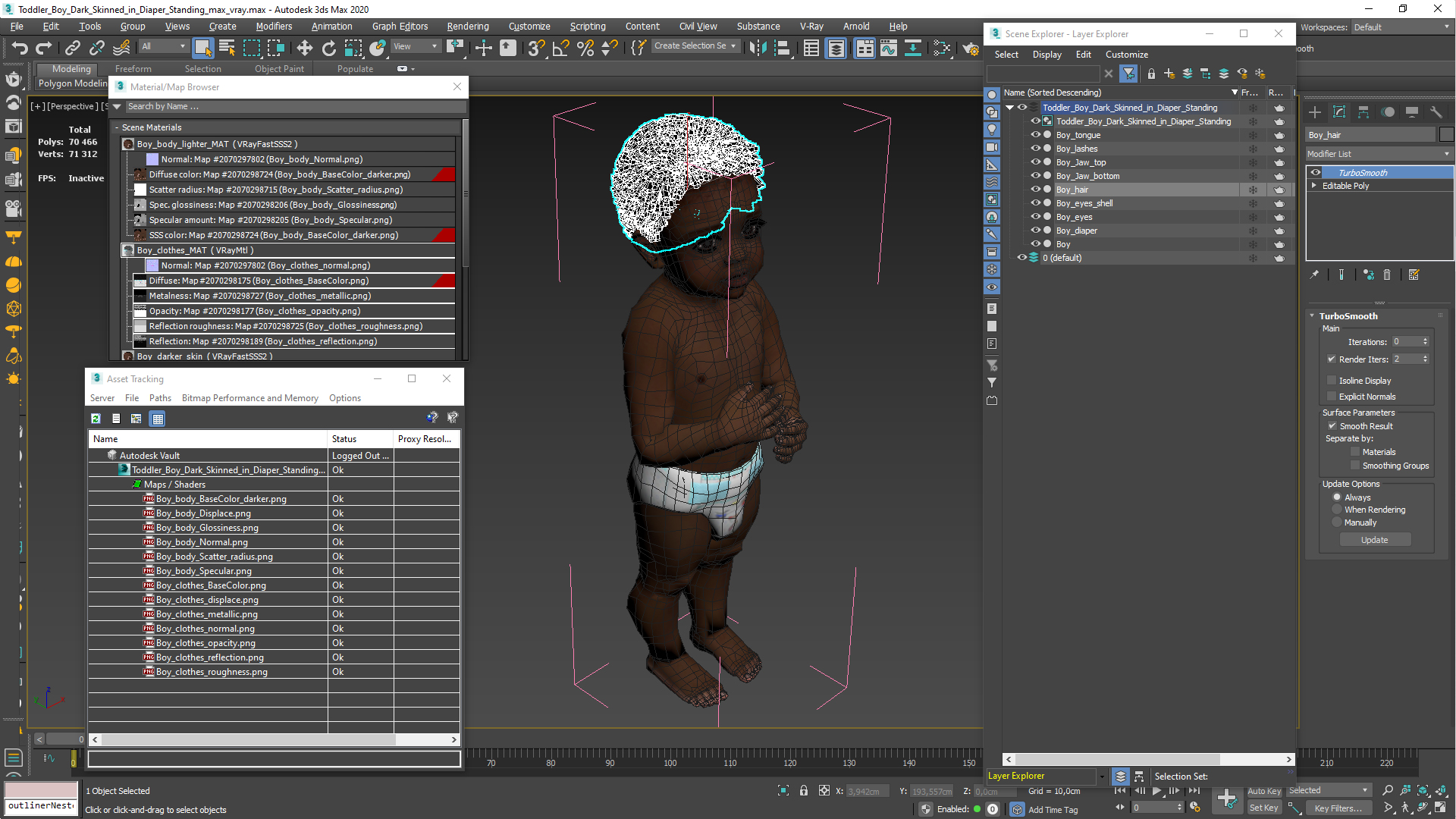The image size is (1456, 819).
Task: Enable Separate by Smoothing Groups checkbox
Action: point(1355,466)
